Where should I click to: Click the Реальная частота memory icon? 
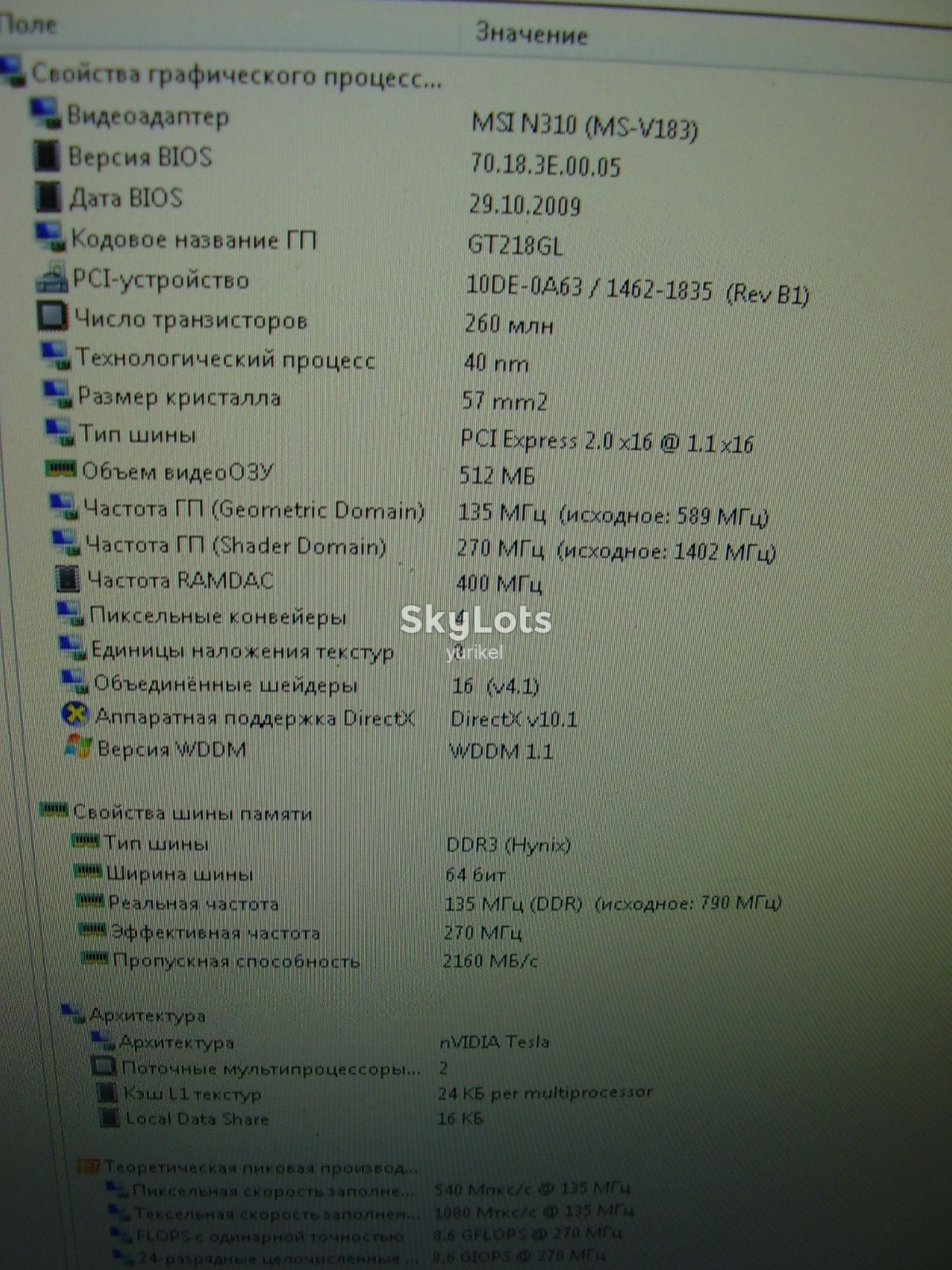click(x=90, y=900)
